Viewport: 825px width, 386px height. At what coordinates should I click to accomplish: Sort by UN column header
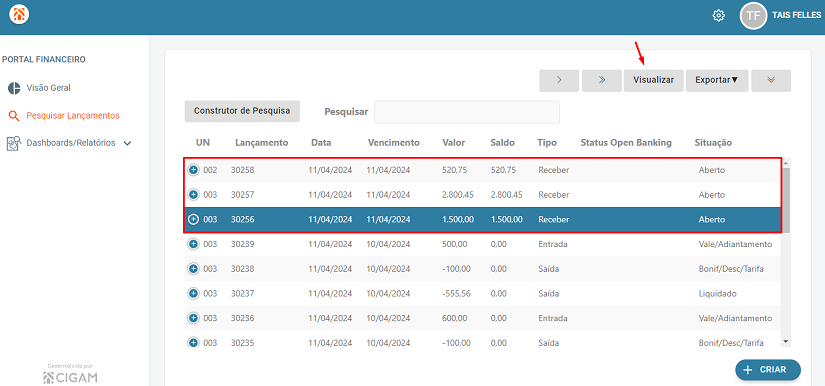[203, 143]
